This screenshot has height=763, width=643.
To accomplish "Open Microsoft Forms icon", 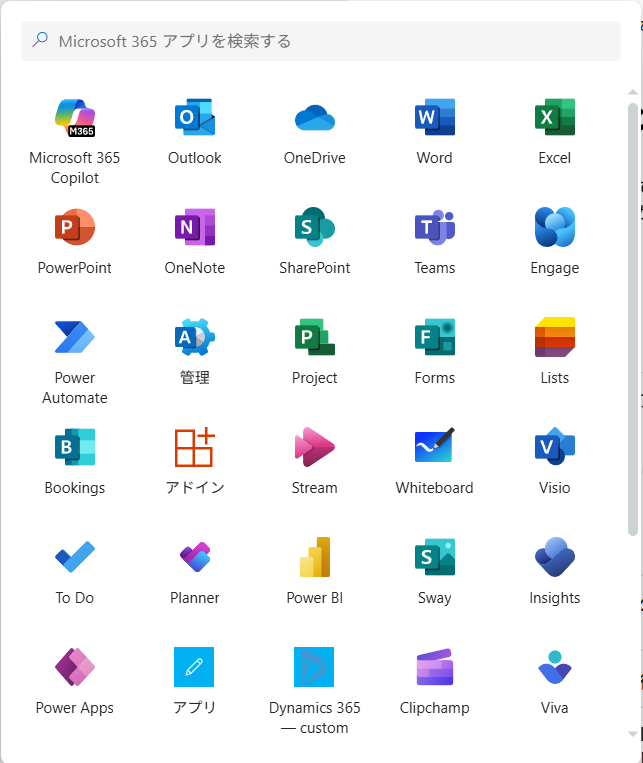I will click(x=435, y=337).
